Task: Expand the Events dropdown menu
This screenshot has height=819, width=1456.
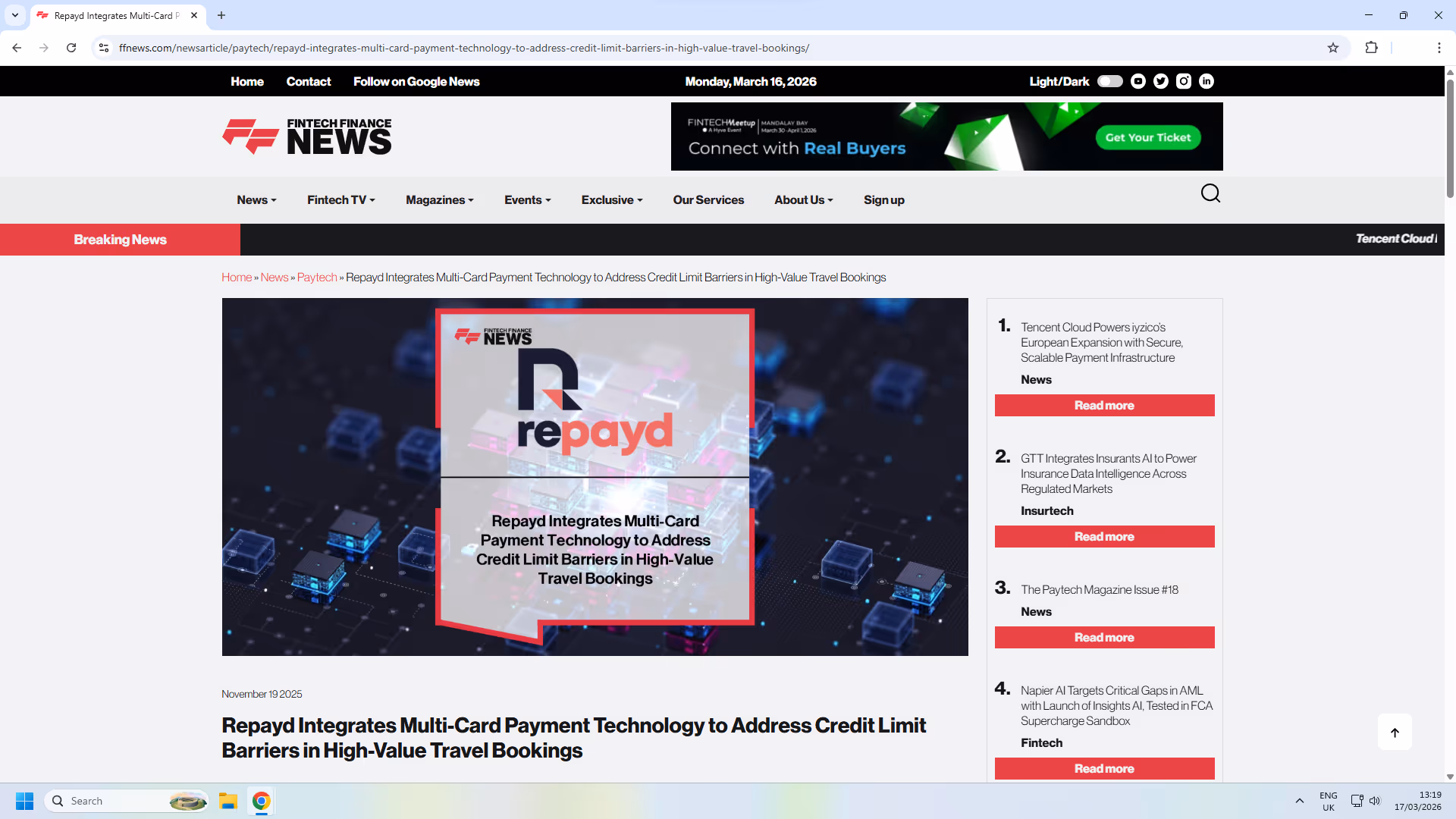Action: coord(528,200)
